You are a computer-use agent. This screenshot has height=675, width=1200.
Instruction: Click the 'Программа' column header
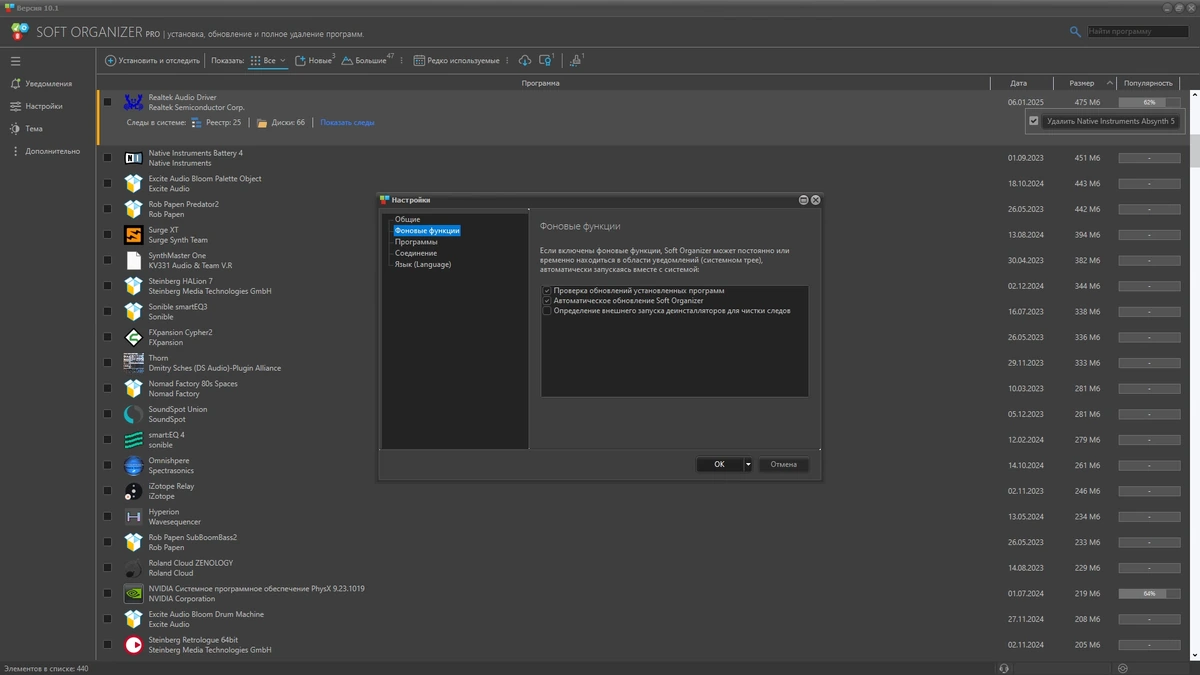[541, 83]
